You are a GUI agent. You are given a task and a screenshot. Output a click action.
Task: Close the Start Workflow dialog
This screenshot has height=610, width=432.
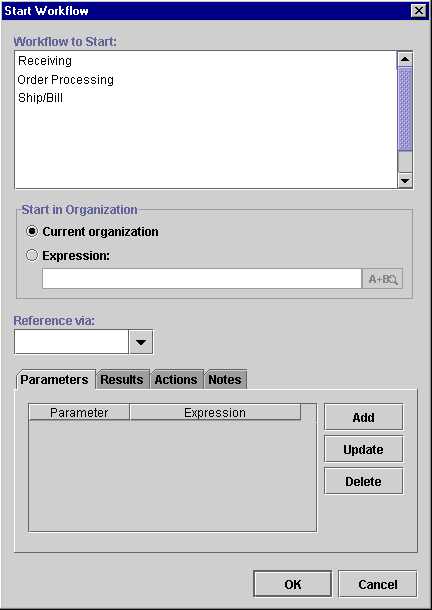pyautogui.click(x=419, y=11)
